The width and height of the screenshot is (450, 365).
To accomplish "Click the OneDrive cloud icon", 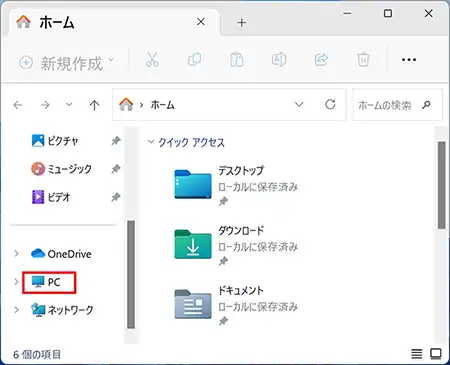I will point(38,253).
